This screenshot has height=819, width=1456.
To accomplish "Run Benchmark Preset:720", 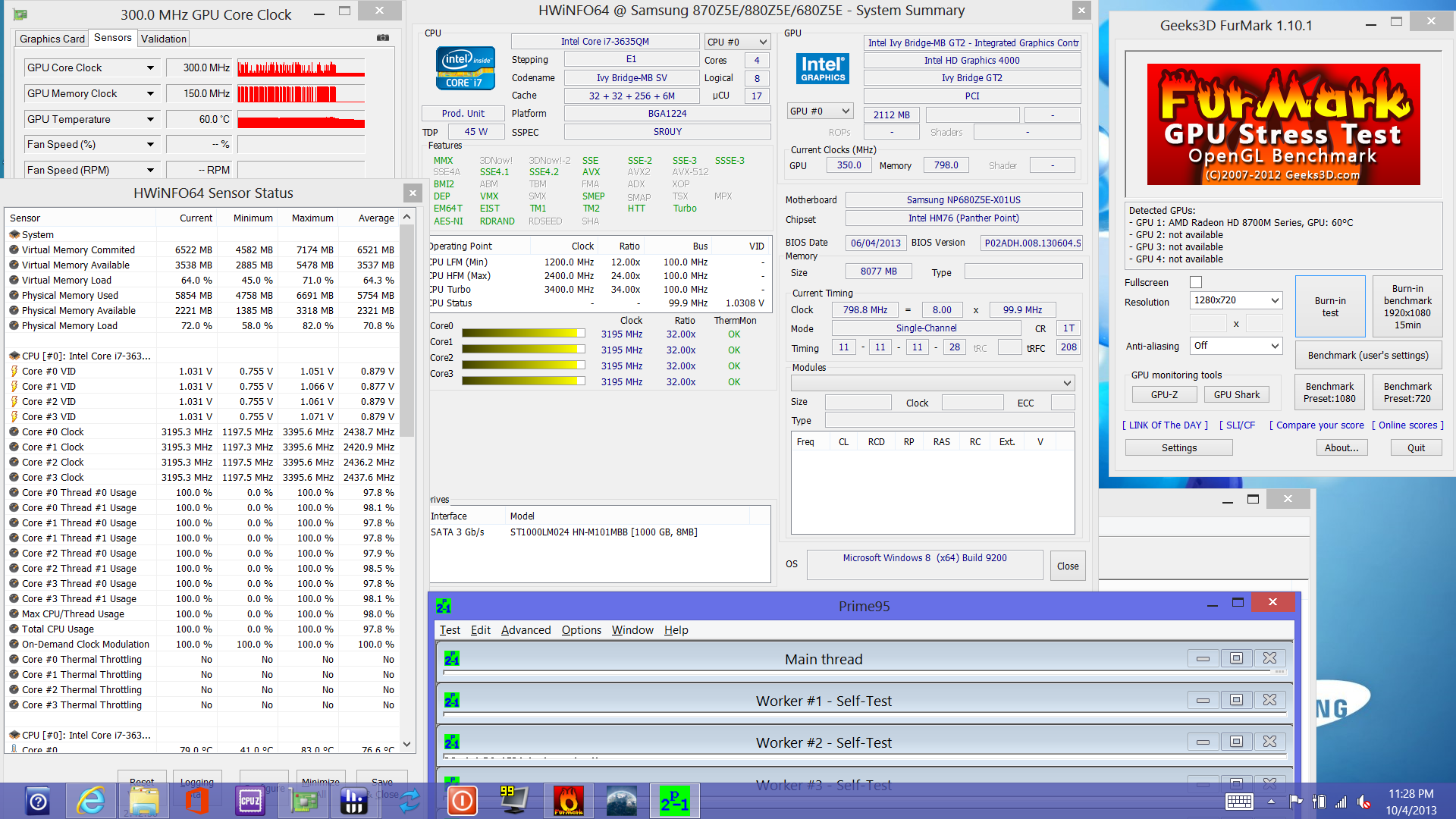I will pyautogui.click(x=1407, y=392).
